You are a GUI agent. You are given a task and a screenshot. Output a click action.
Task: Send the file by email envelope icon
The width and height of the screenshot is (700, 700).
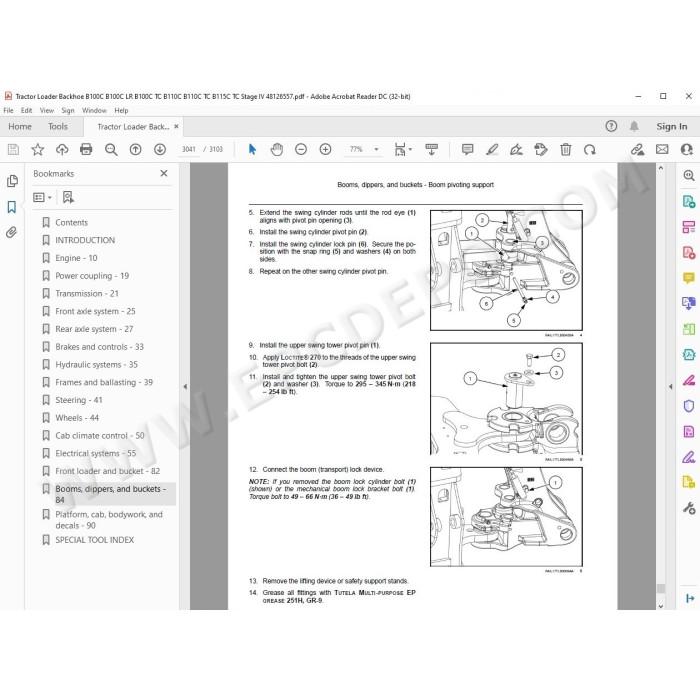coord(662,149)
